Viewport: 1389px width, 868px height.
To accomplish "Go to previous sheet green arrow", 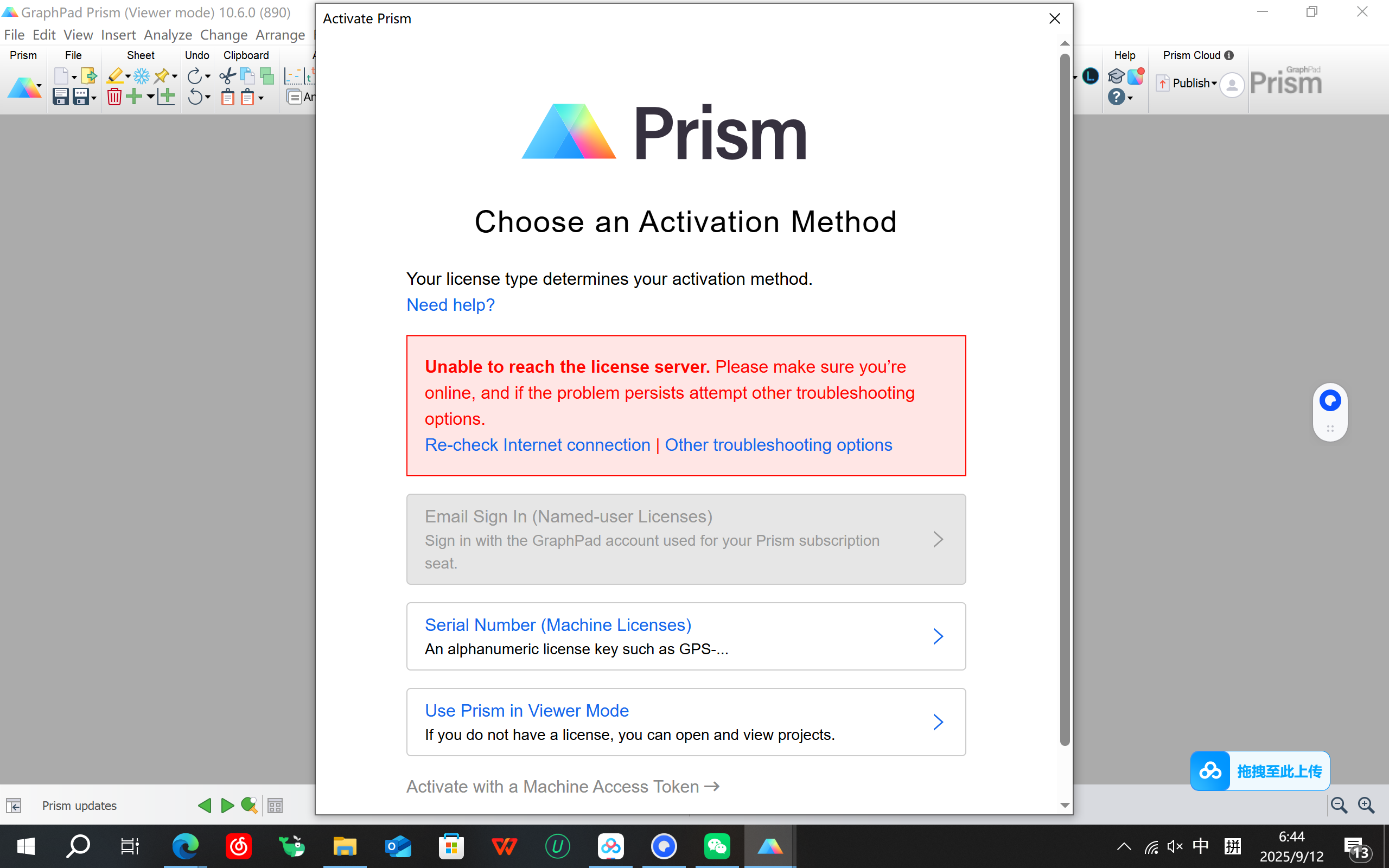I will tap(205, 806).
